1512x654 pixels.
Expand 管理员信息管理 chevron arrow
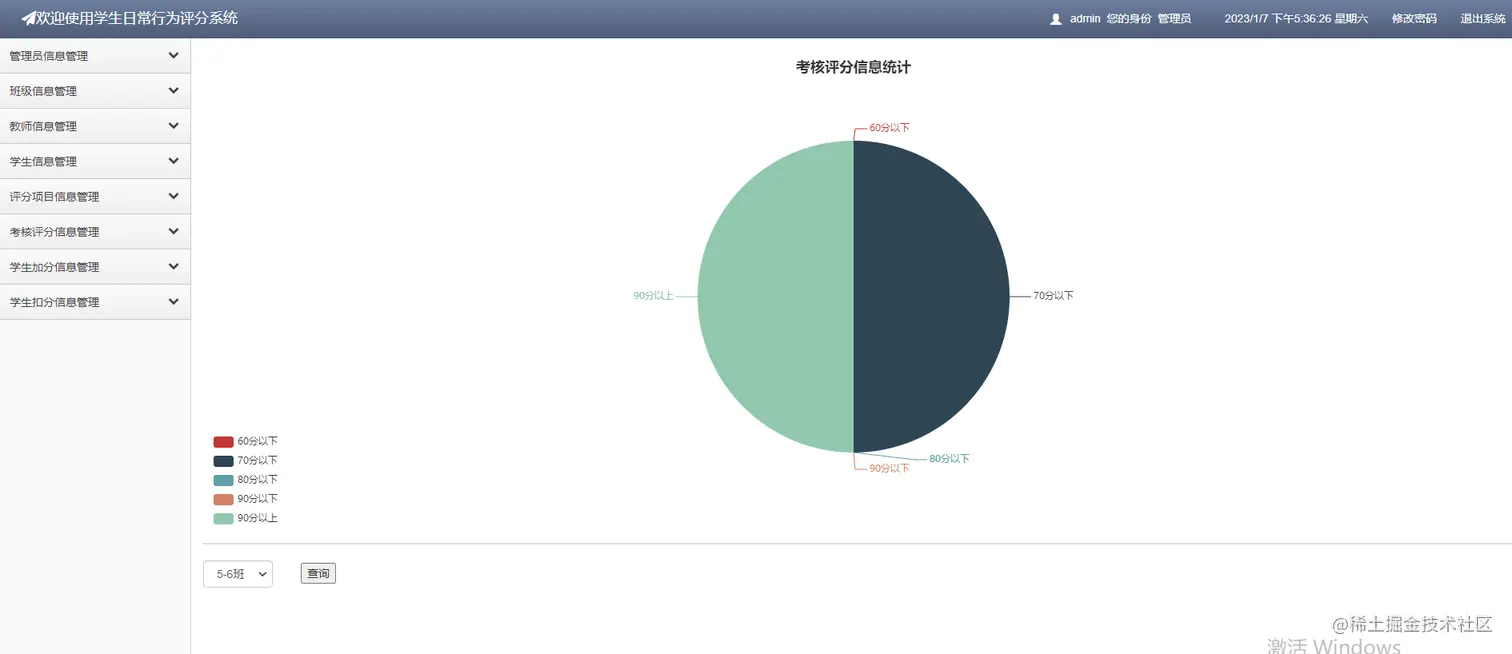tap(174, 56)
